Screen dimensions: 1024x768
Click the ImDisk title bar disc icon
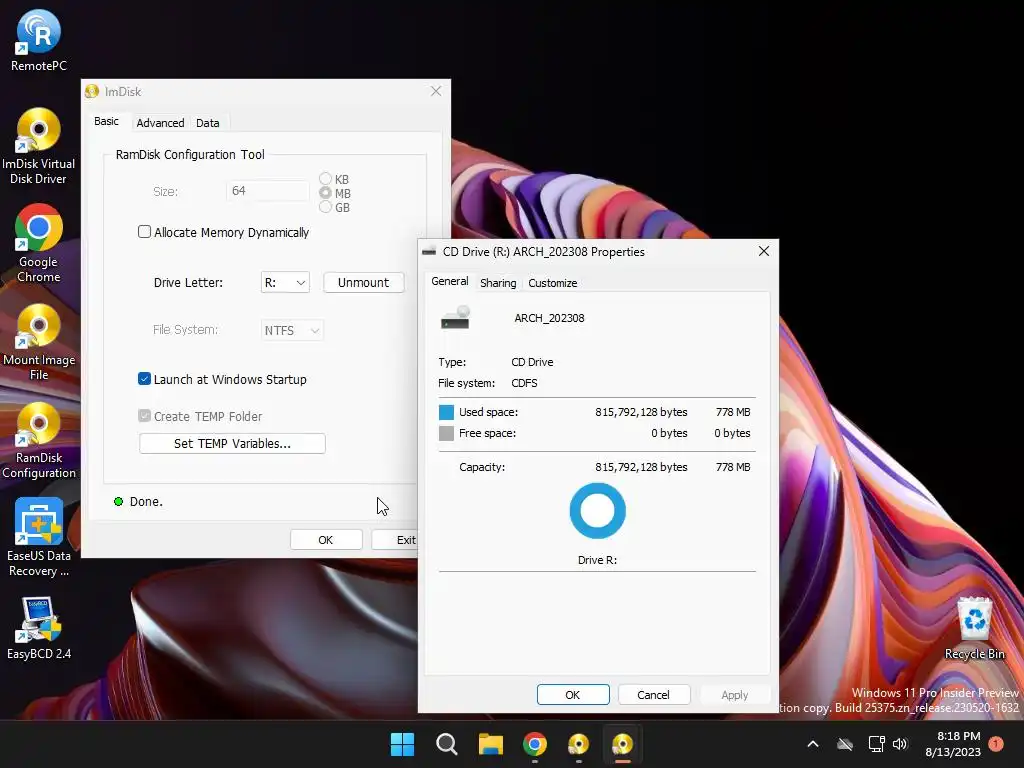pyautogui.click(x=92, y=91)
